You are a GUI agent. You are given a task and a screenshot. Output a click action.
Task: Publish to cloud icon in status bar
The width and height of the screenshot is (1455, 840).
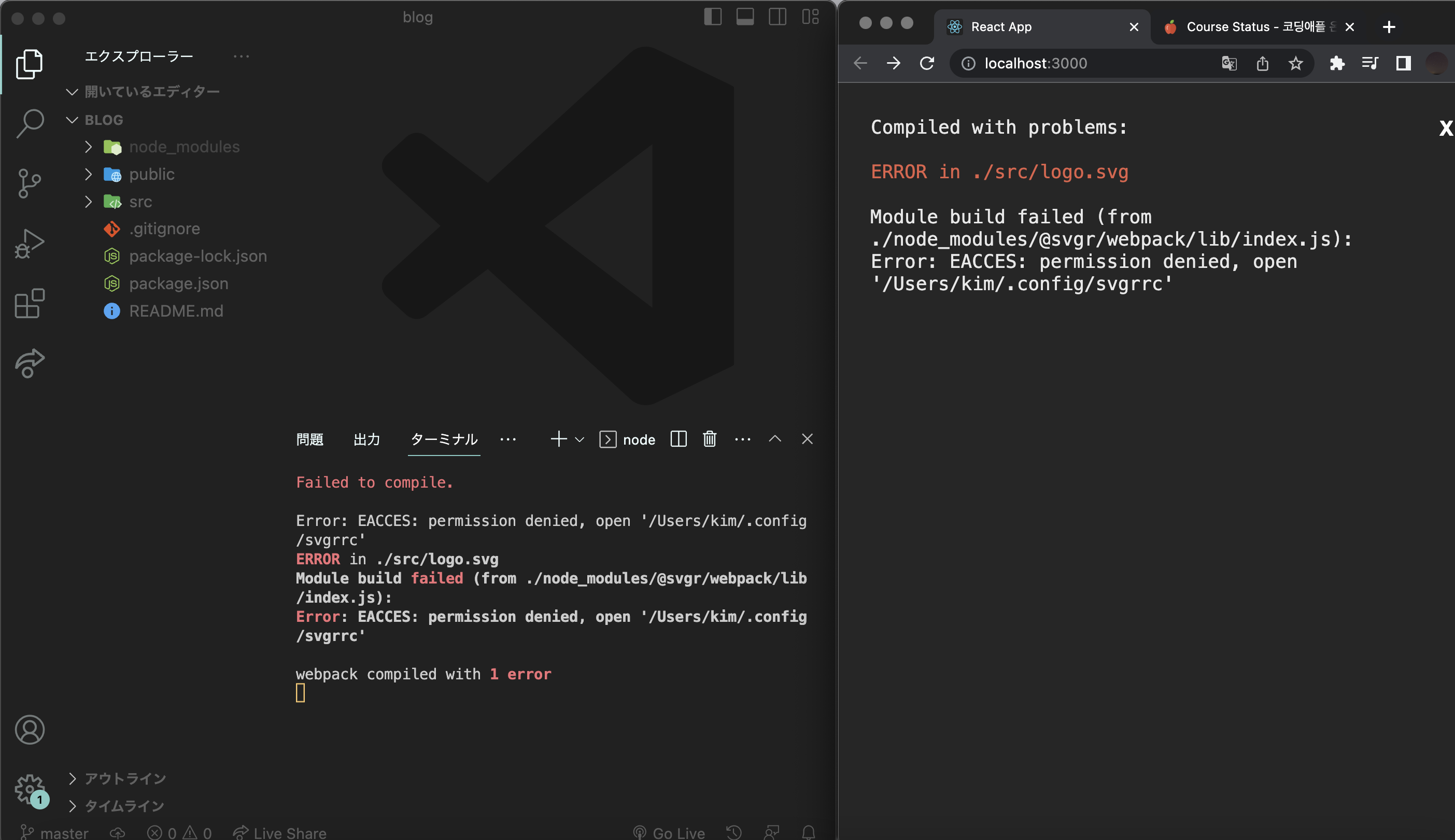point(118,833)
